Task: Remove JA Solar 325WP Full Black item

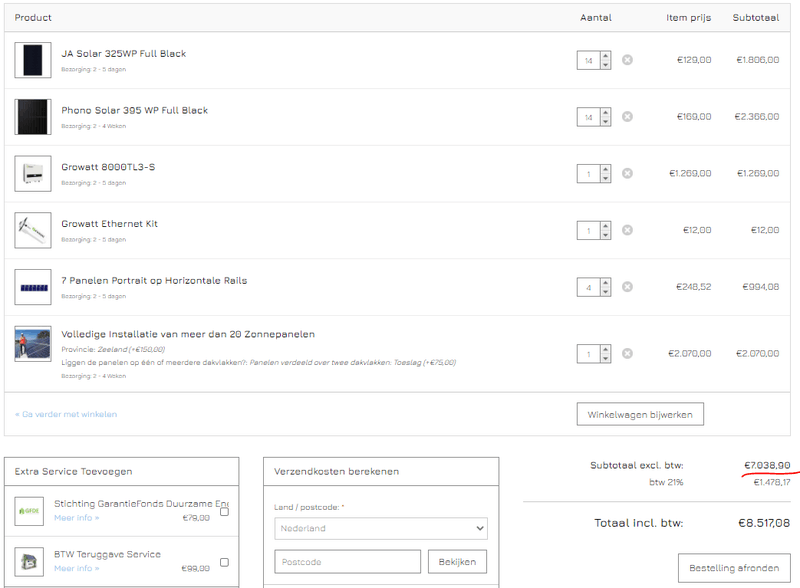Action: click(627, 60)
